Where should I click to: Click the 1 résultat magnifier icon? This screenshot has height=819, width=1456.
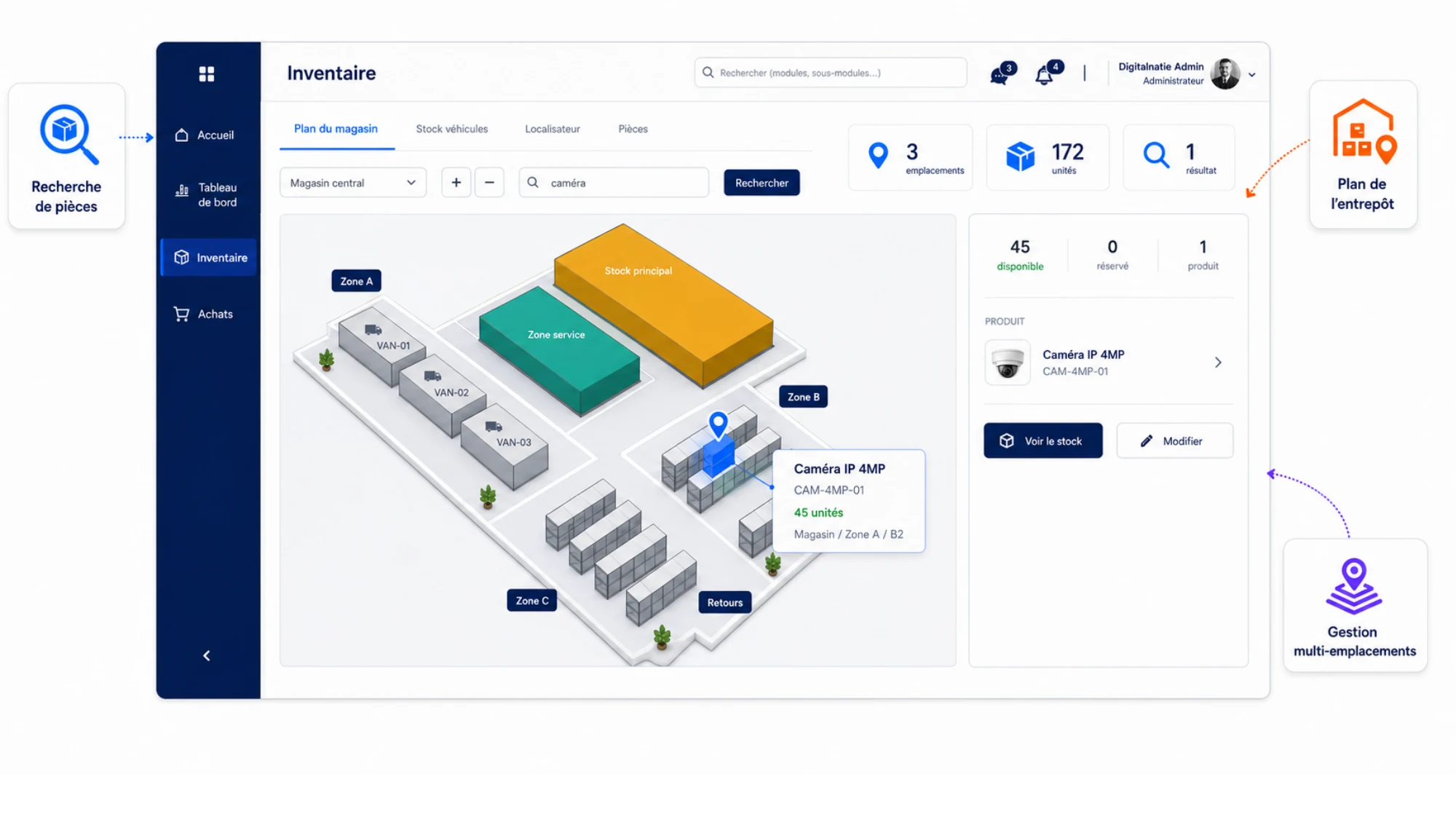pyautogui.click(x=1156, y=155)
